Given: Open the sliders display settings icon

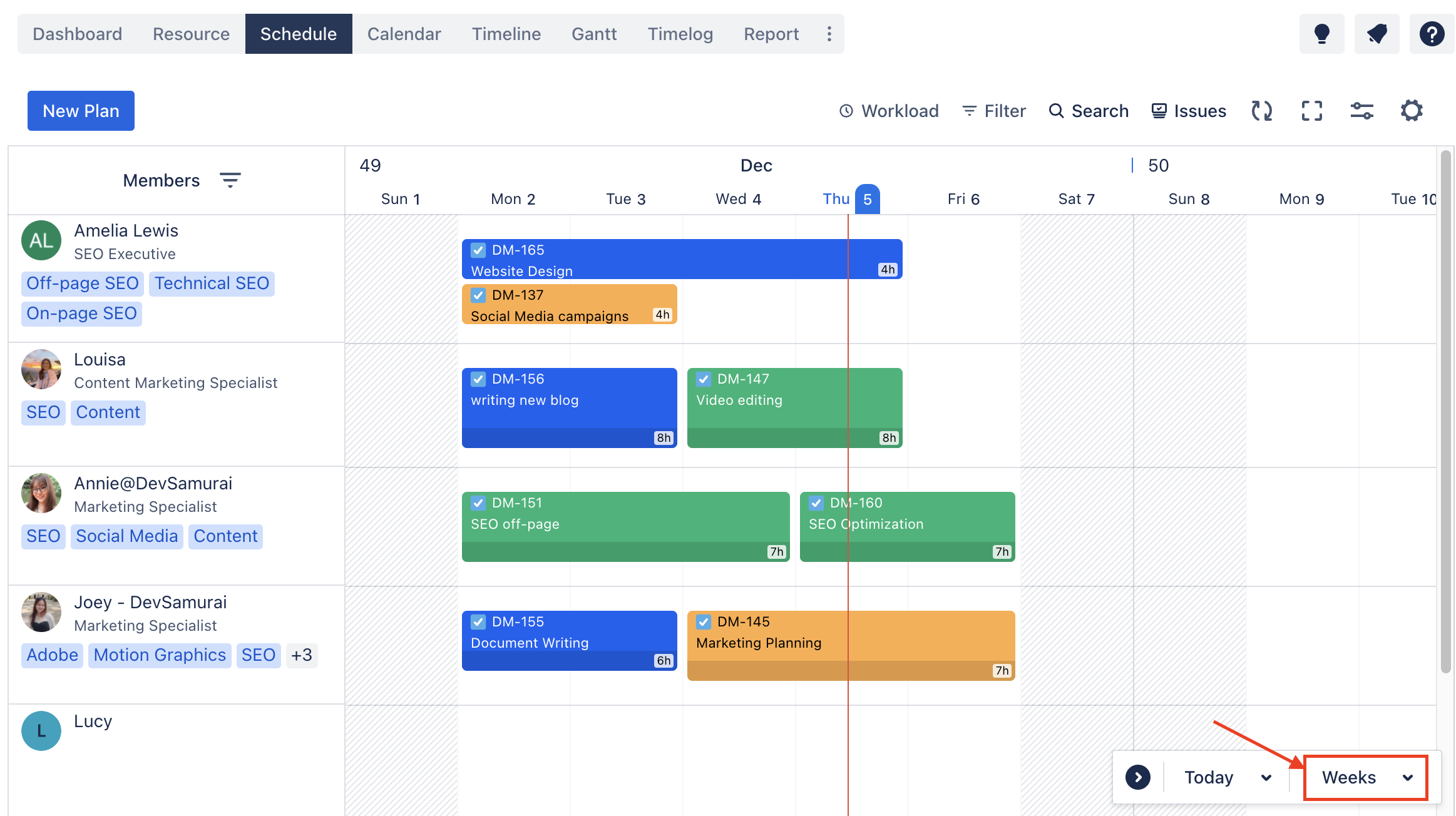Looking at the screenshot, I should coord(1361,111).
